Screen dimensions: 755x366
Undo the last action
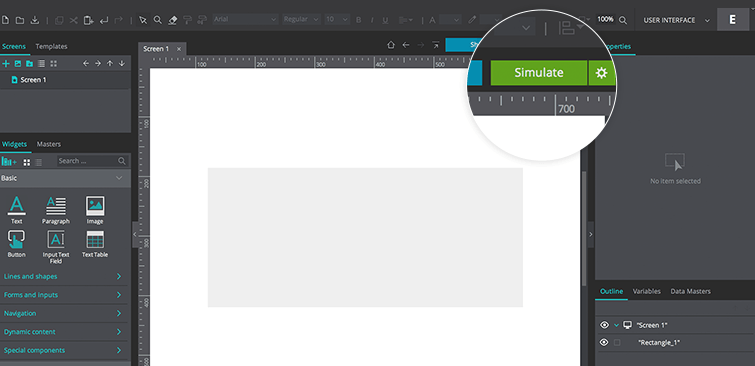tap(104, 20)
